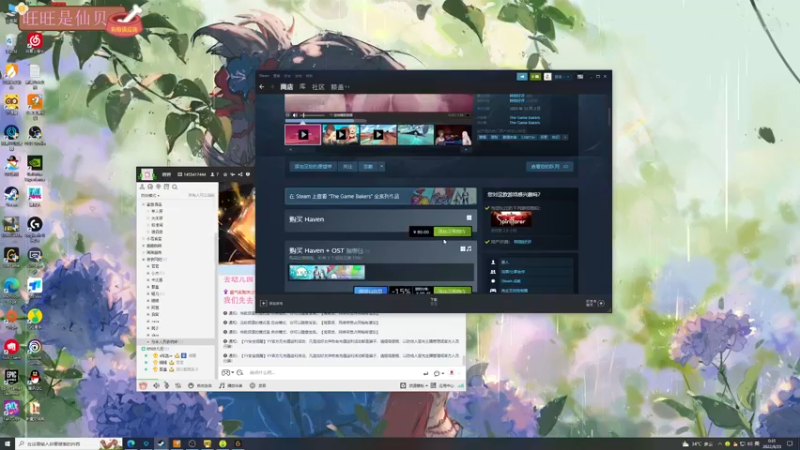Screen dimensions: 800x450
Task: Open the dropdown arrow beside Ignore
Action: pos(381,166)
